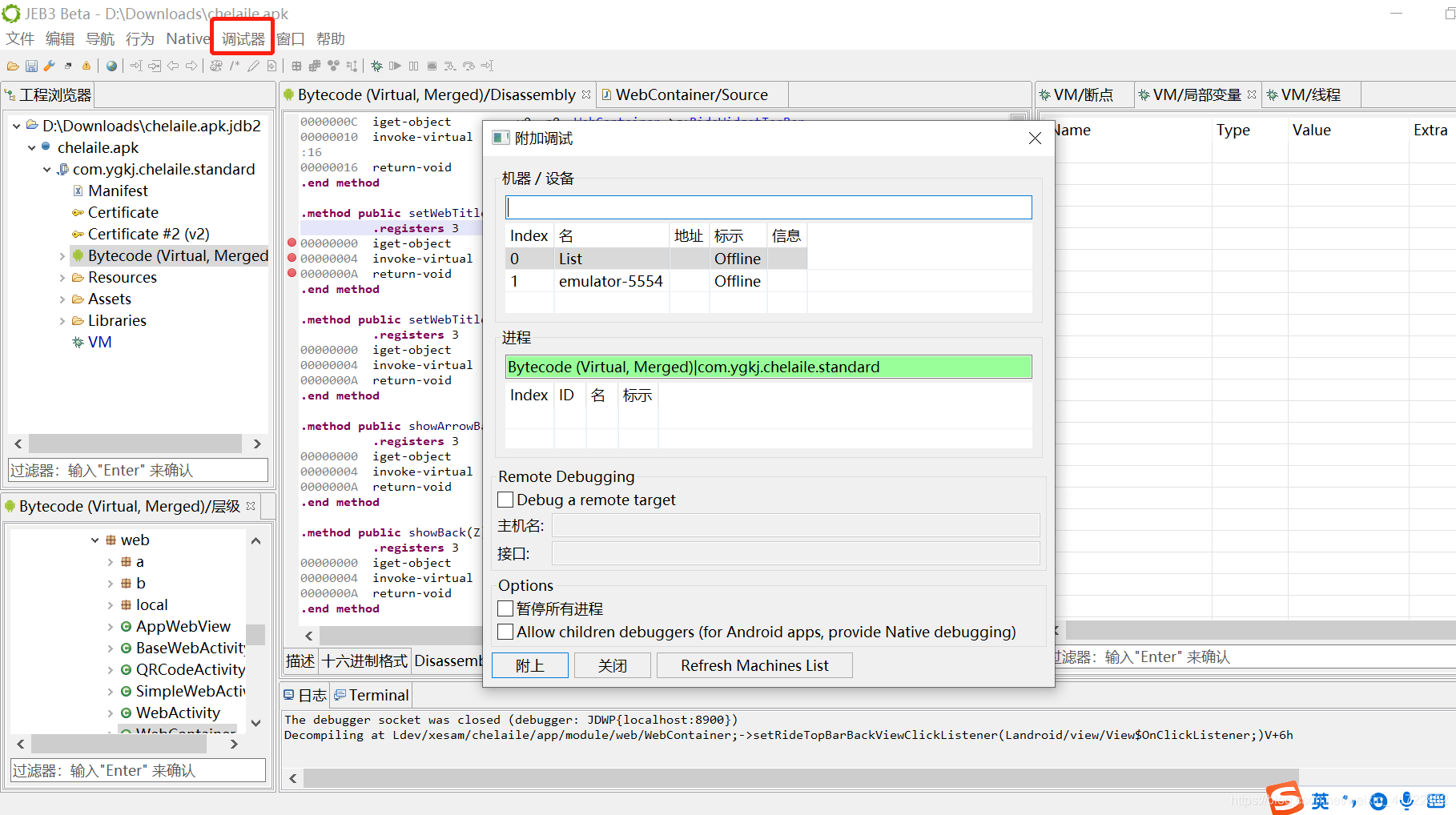Check the 暂停所有进程 checkbox

click(505, 608)
